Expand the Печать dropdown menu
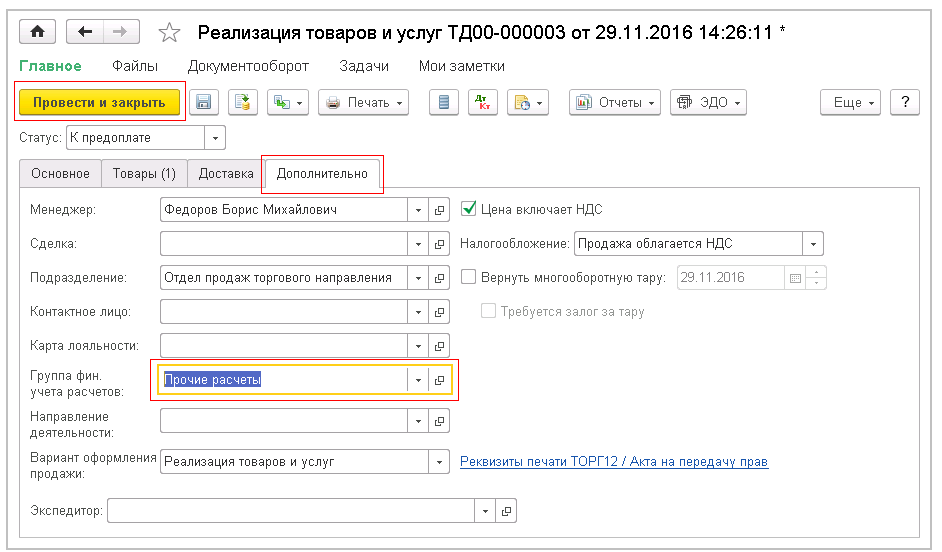This screenshot has height=552, width=942. coord(364,102)
